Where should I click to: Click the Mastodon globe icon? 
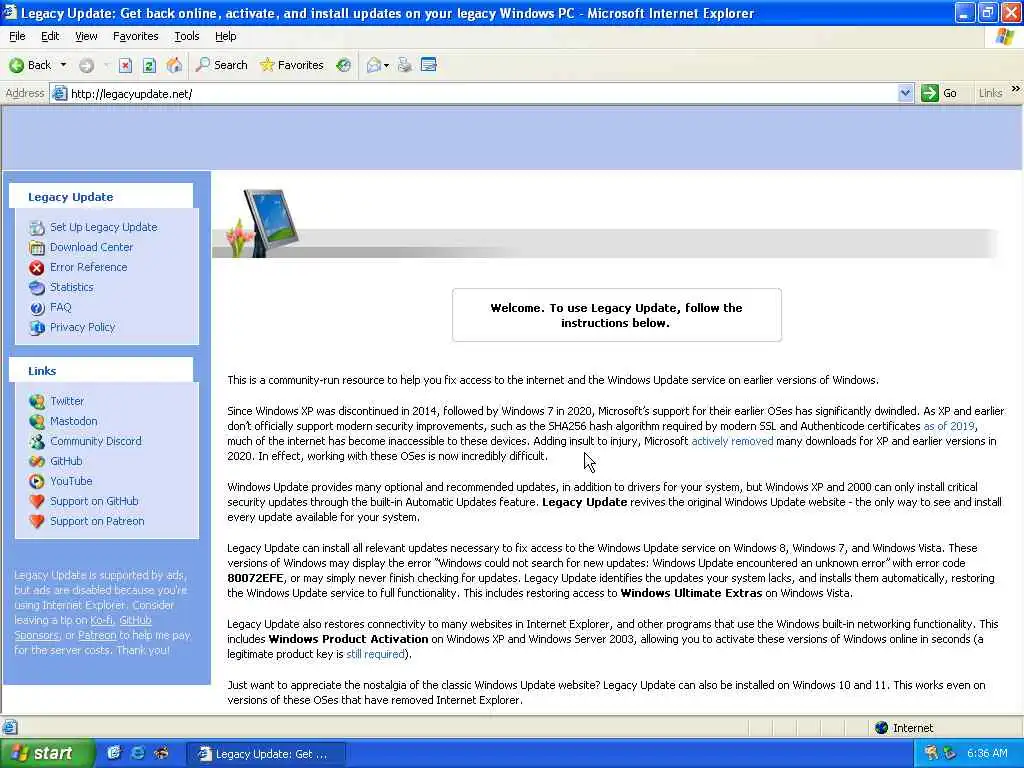[37, 422]
